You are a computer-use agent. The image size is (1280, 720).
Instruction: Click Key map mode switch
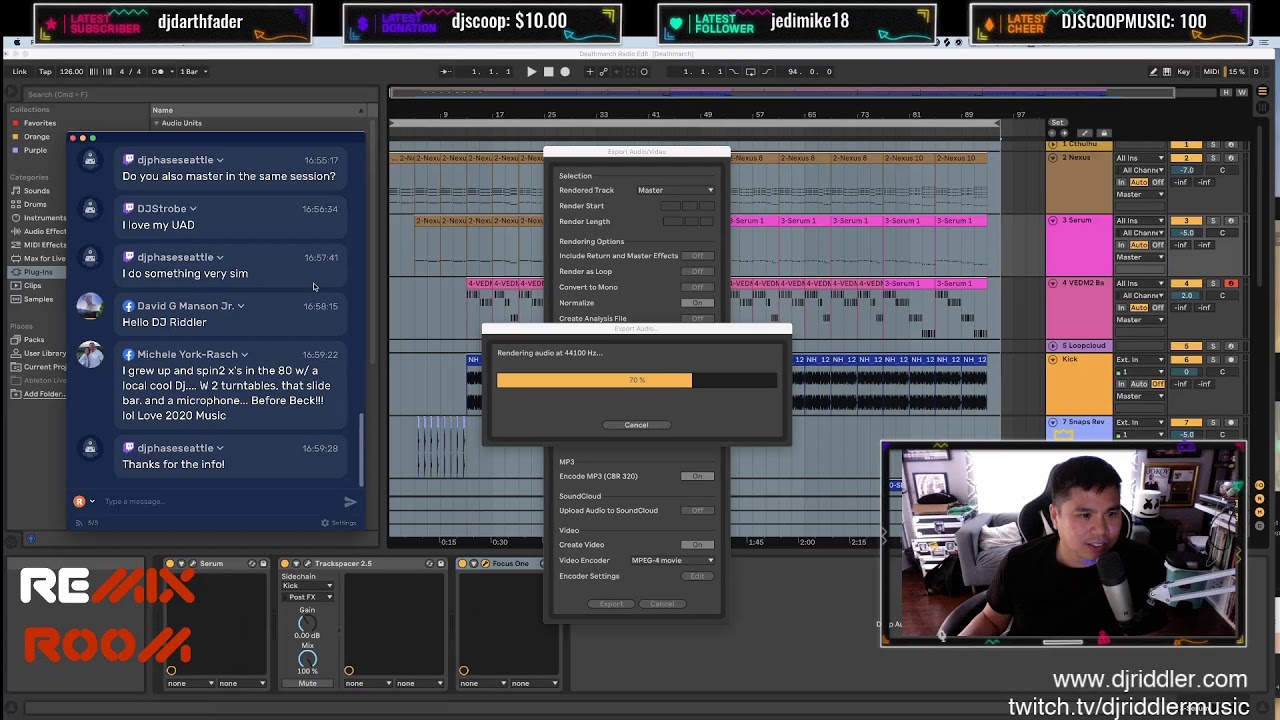1184,72
